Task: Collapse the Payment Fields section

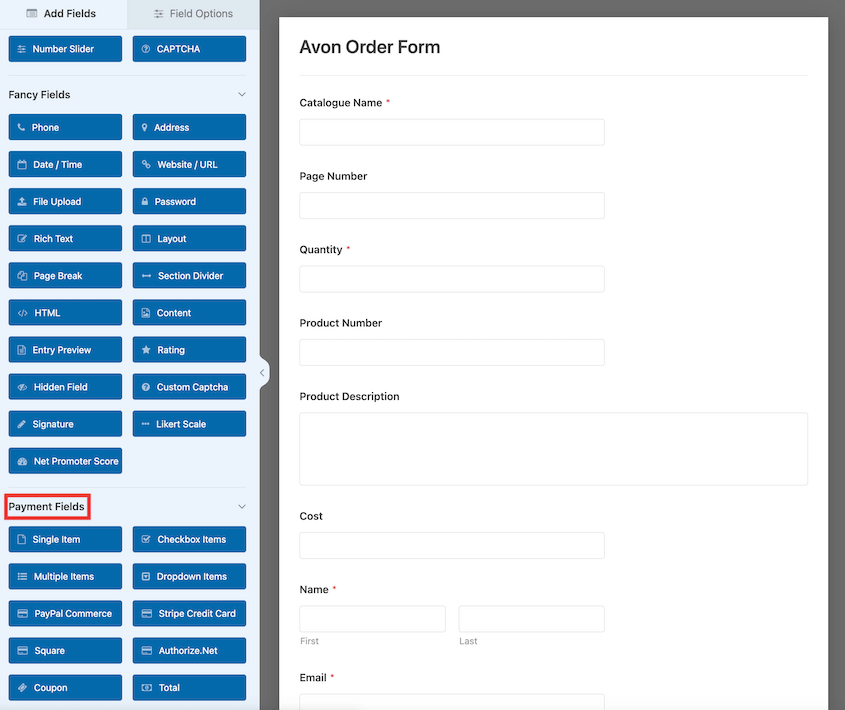Action: [x=241, y=506]
